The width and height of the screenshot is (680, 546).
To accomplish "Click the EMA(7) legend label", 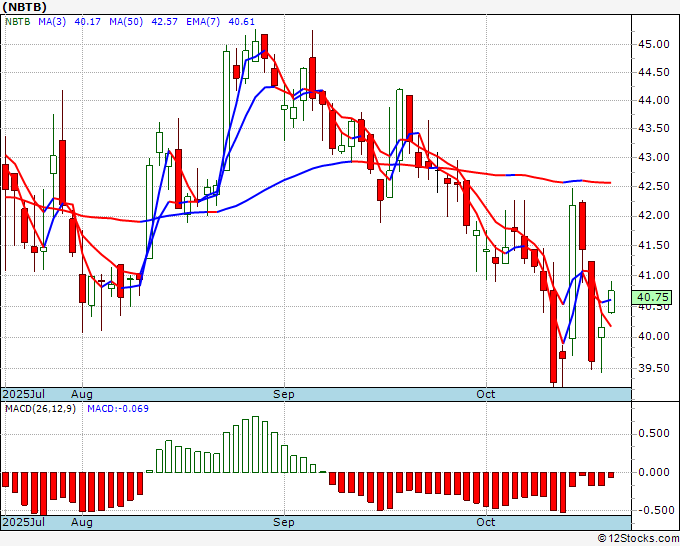I will pos(203,22).
